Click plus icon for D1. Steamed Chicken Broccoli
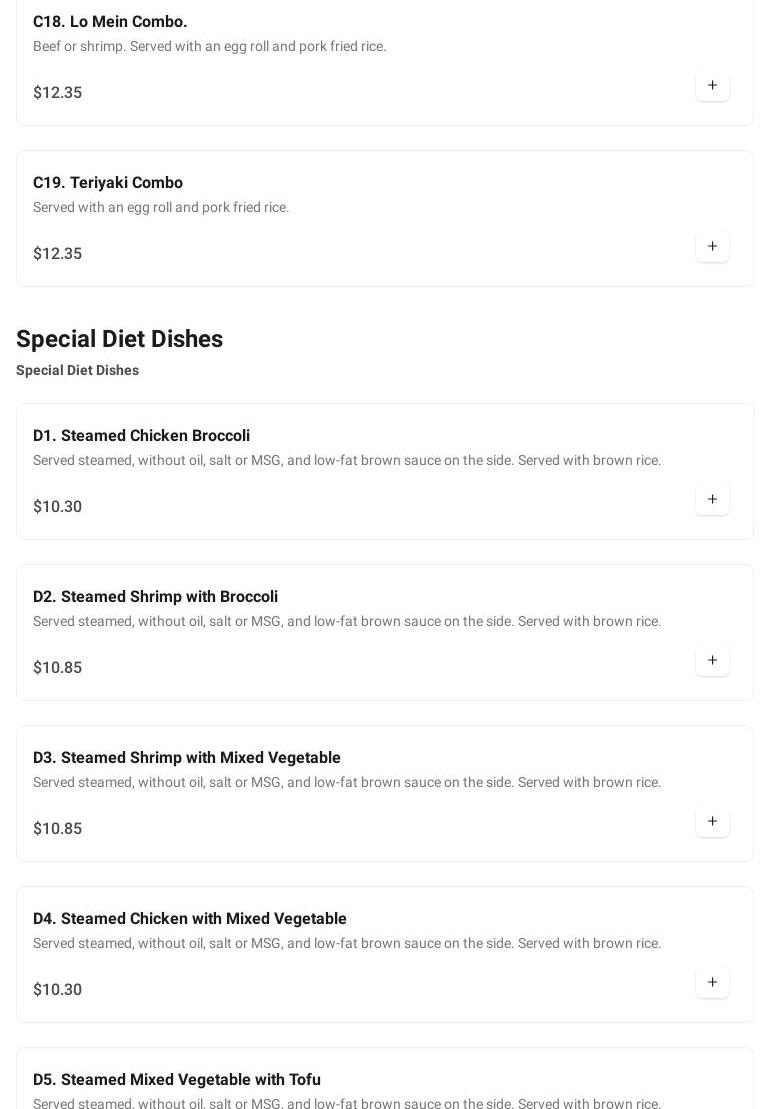This screenshot has width=770, height=1109. tap(712, 500)
